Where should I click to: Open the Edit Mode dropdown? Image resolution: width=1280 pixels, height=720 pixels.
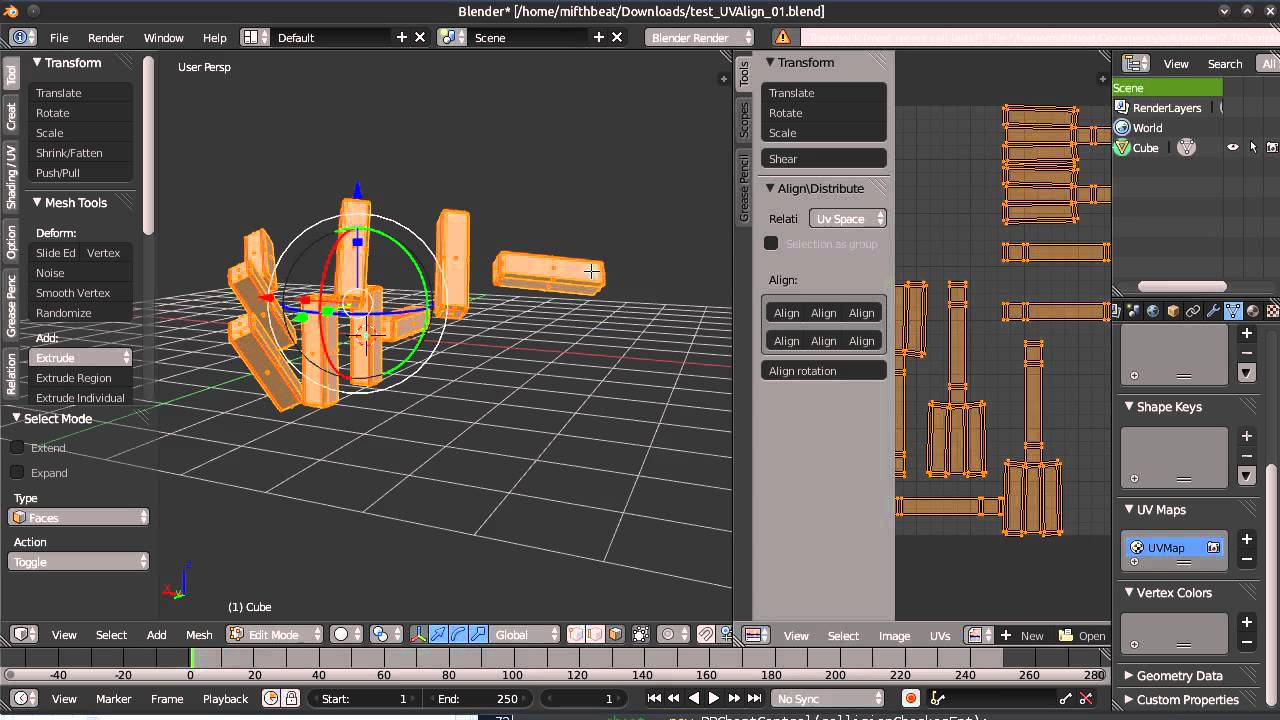tap(275, 634)
